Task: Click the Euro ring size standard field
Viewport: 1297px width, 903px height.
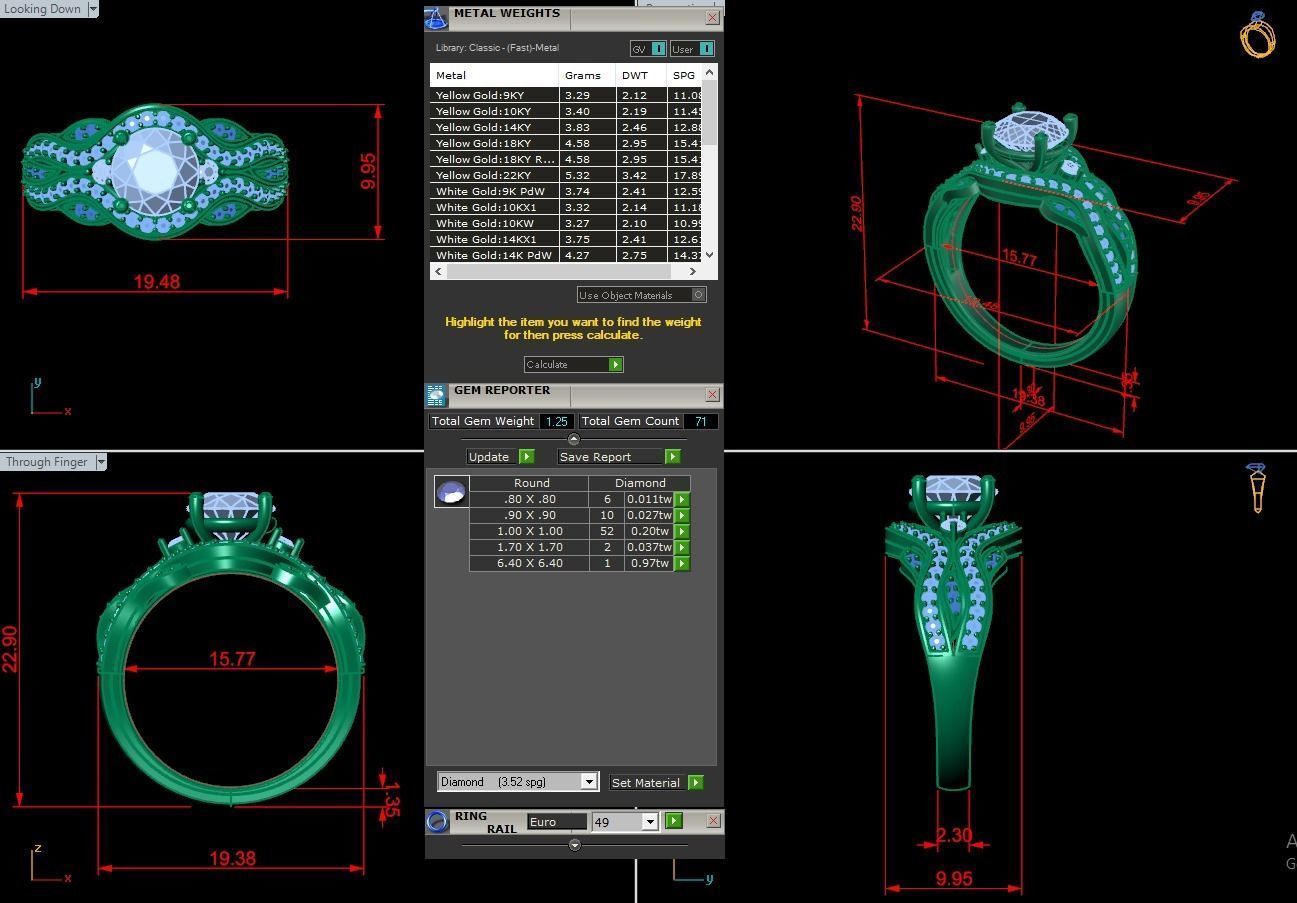Action: (557, 821)
